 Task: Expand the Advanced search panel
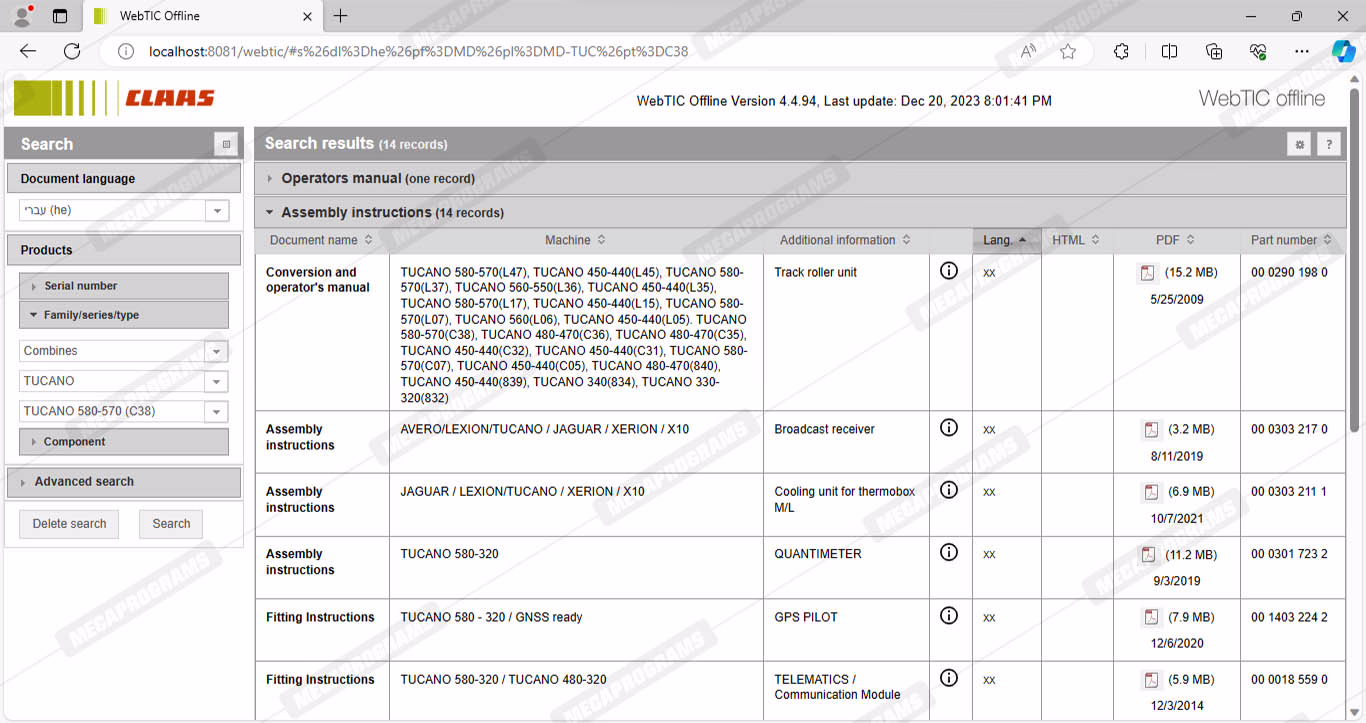click(84, 482)
